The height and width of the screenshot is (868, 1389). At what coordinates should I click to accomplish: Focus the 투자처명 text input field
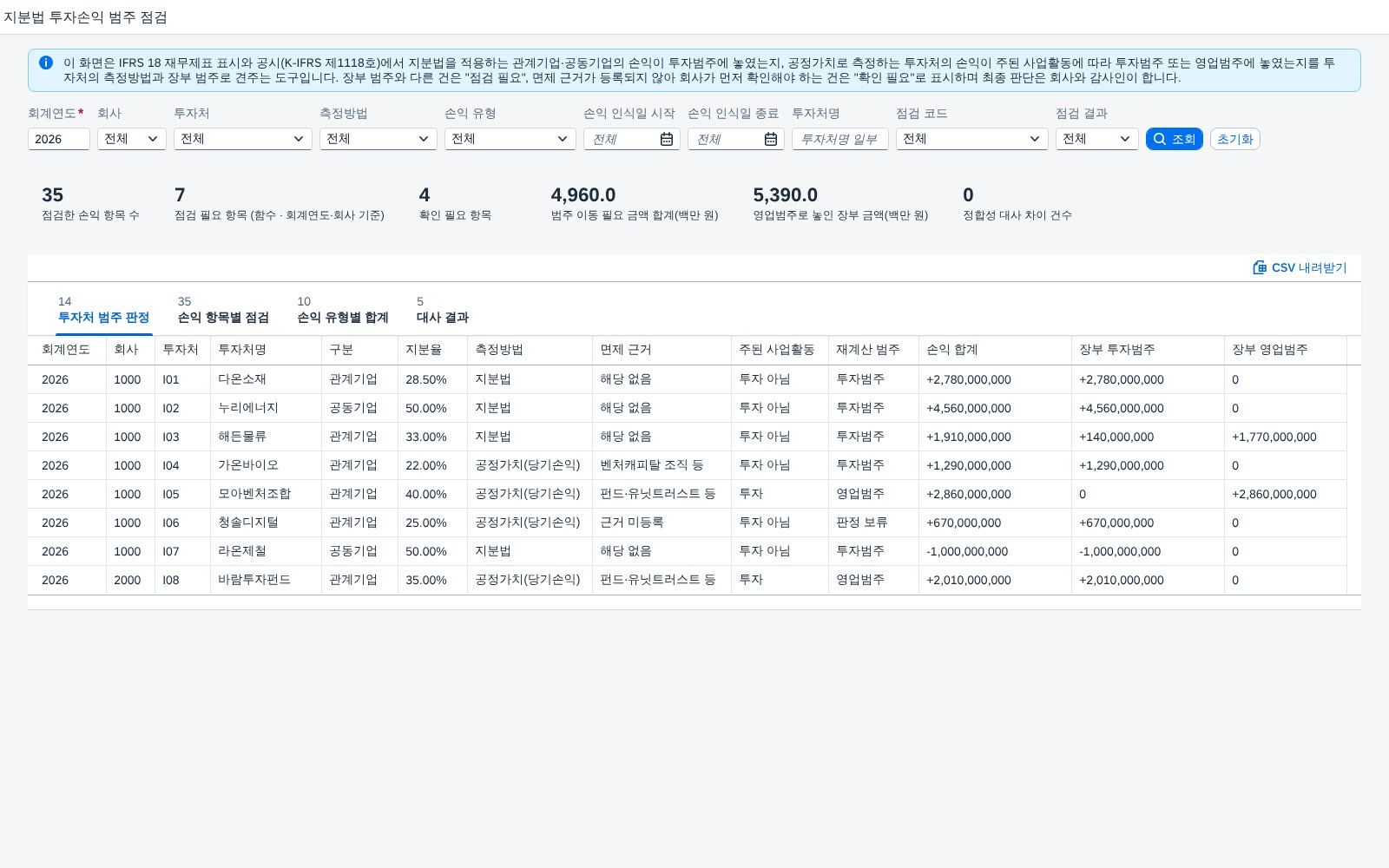(x=840, y=139)
